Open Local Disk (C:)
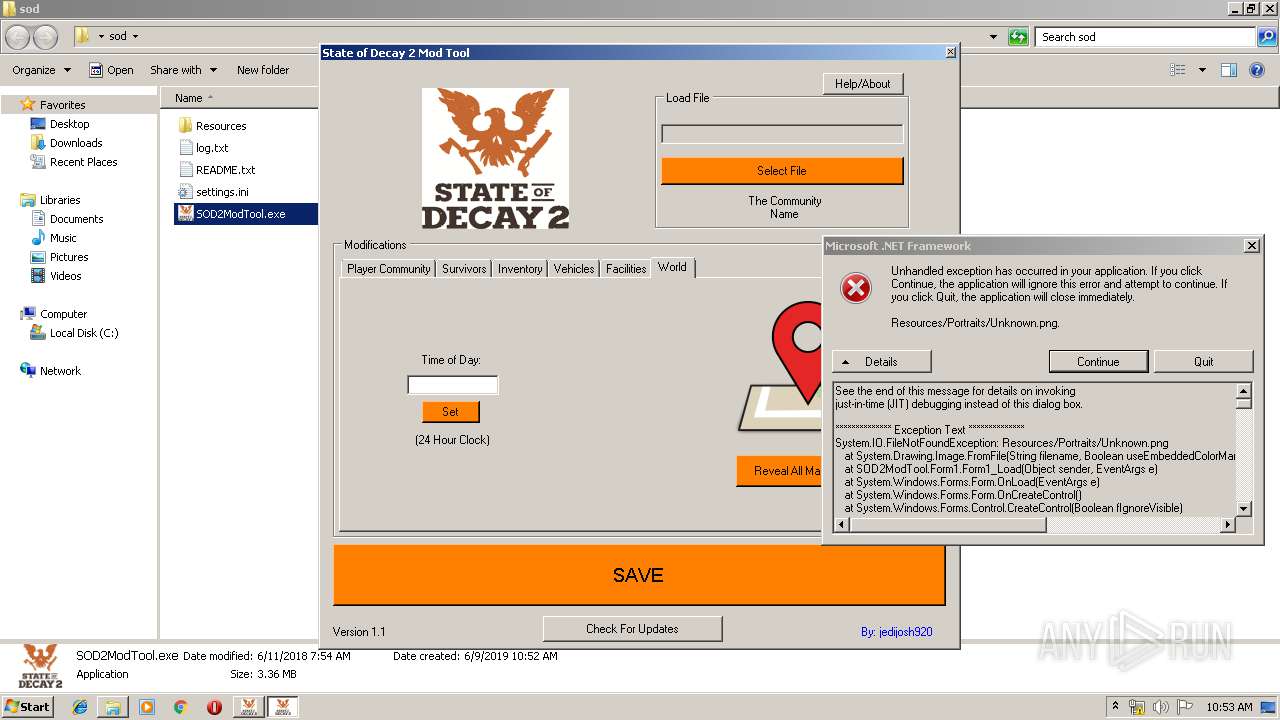 tap(83, 333)
